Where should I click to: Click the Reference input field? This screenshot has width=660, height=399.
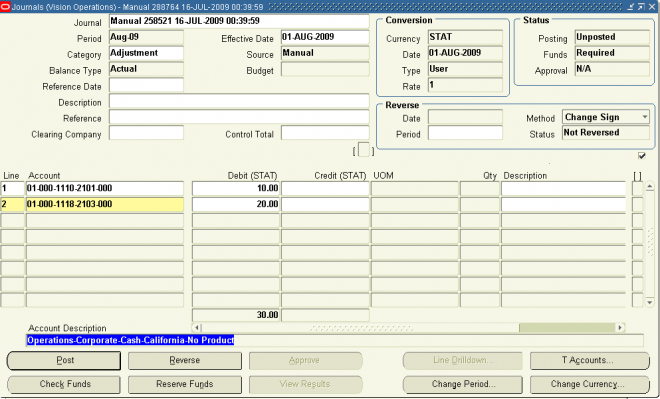pos(239,117)
